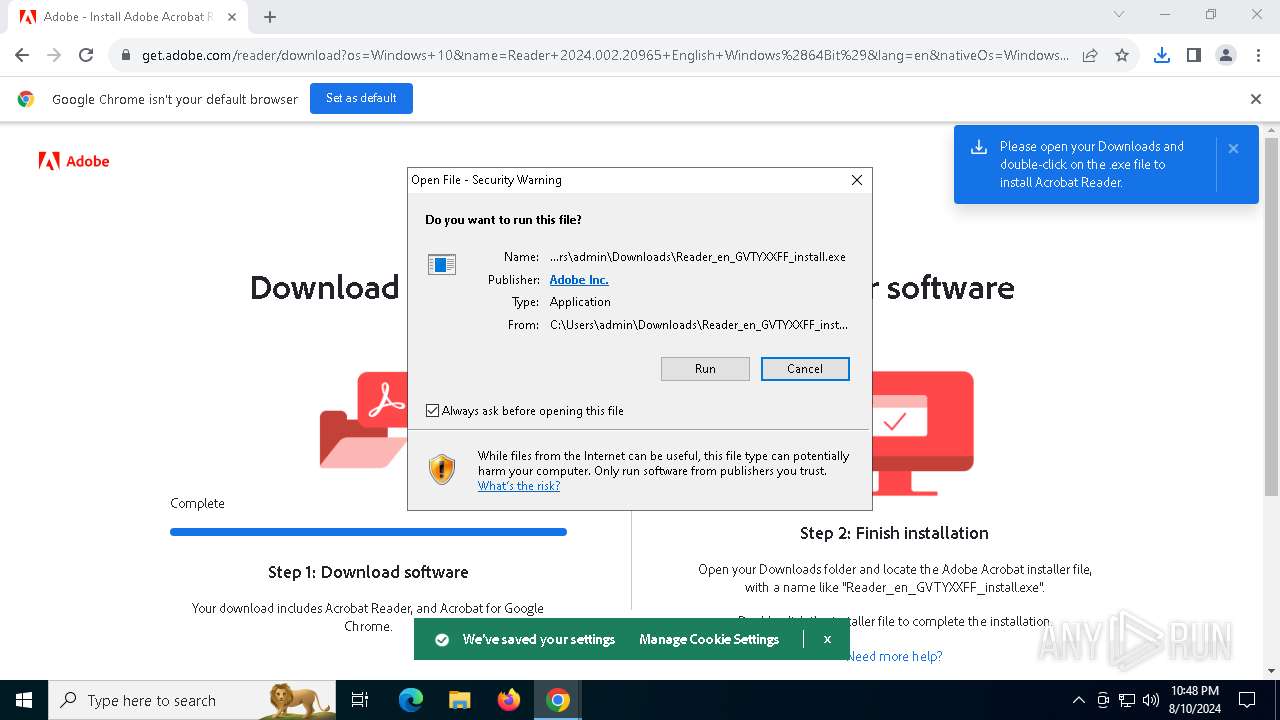Open Chrome tab search dropdown

[x=1119, y=14]
